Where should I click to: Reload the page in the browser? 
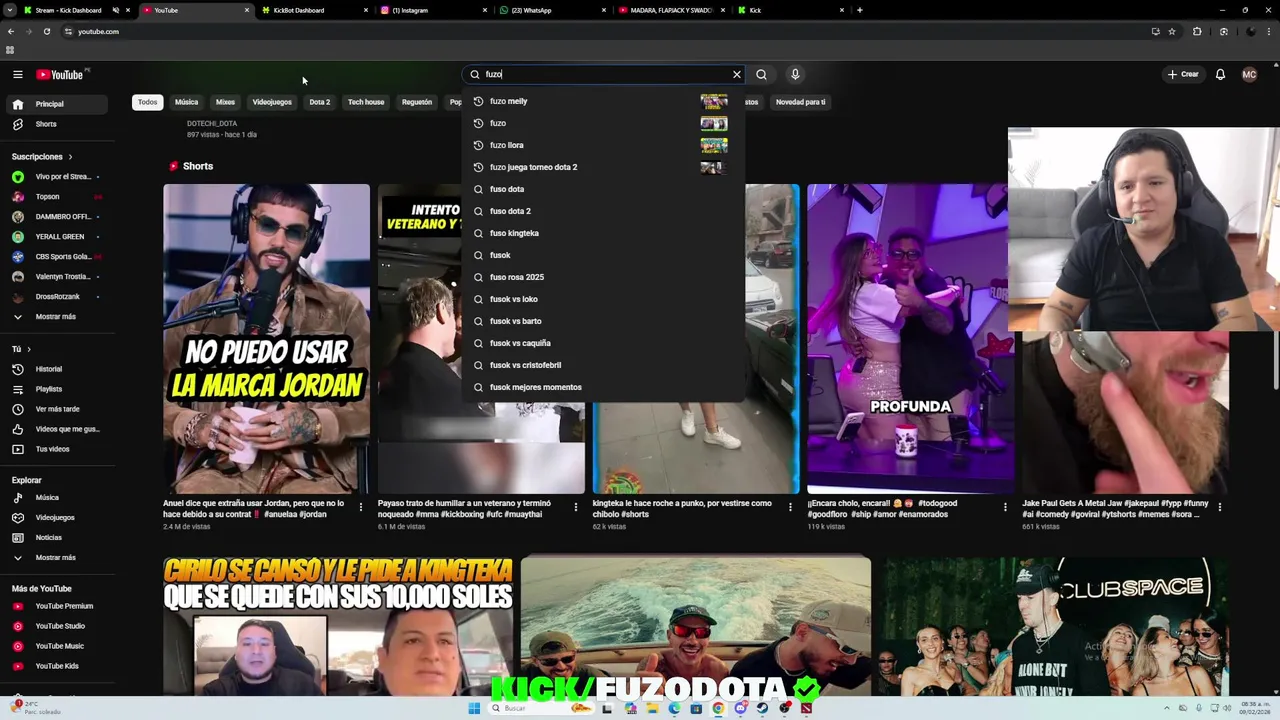tap(46, 31)
